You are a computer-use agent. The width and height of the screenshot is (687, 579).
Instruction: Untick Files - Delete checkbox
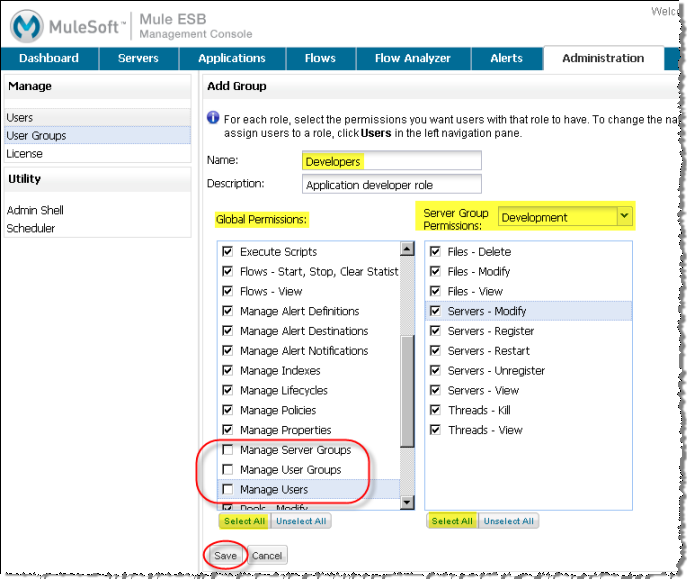point(435,252)
